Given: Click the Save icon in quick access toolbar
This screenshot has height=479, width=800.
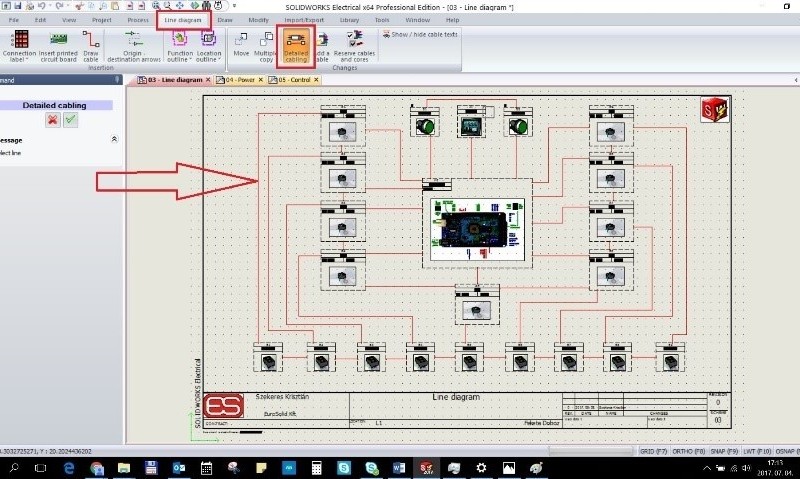Looking at the screenshot, I should [x=17, y=6].
